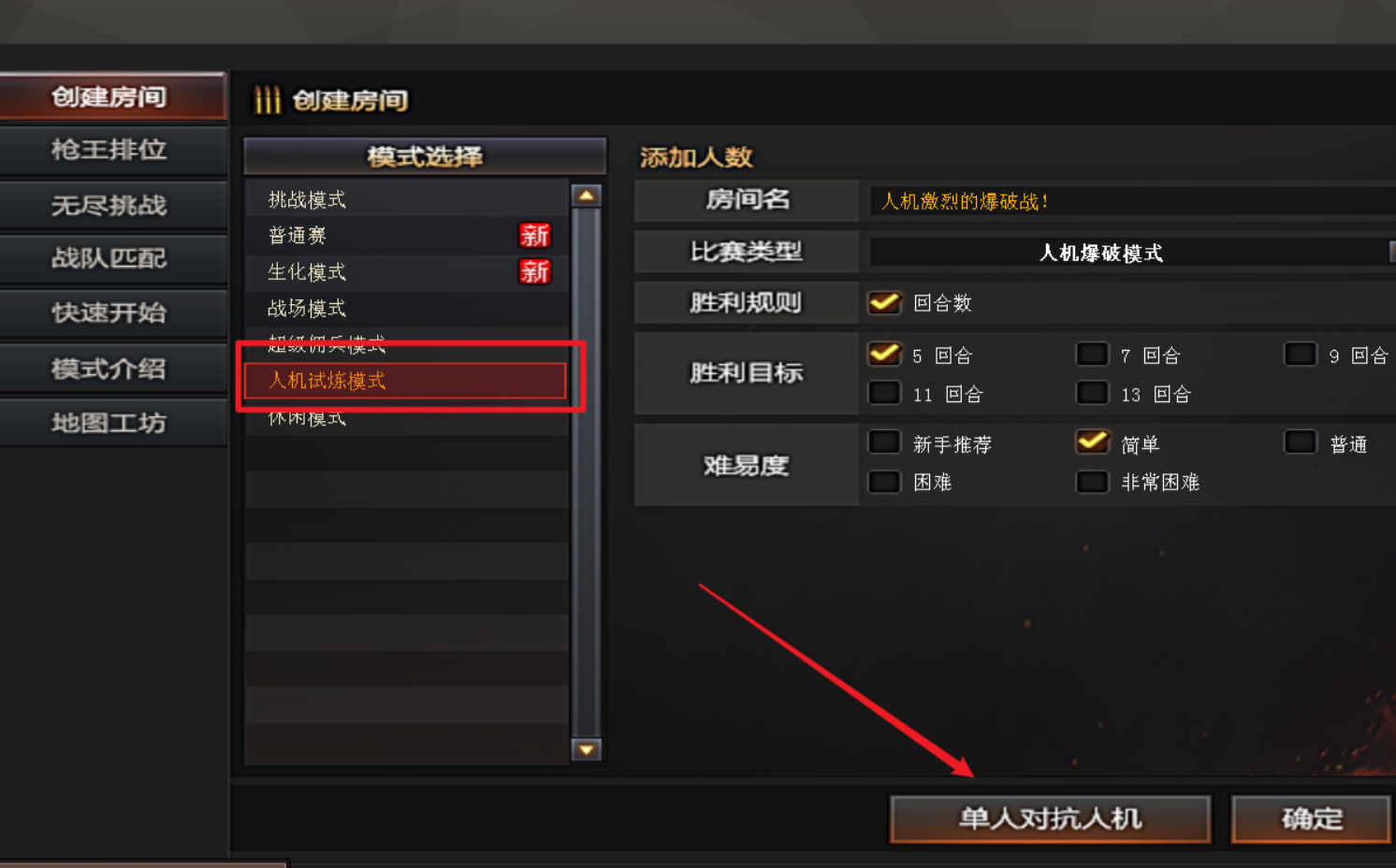Click the mode list scroll-down arrow
Screen dimensions: 1396x868
tap(587, 749)
